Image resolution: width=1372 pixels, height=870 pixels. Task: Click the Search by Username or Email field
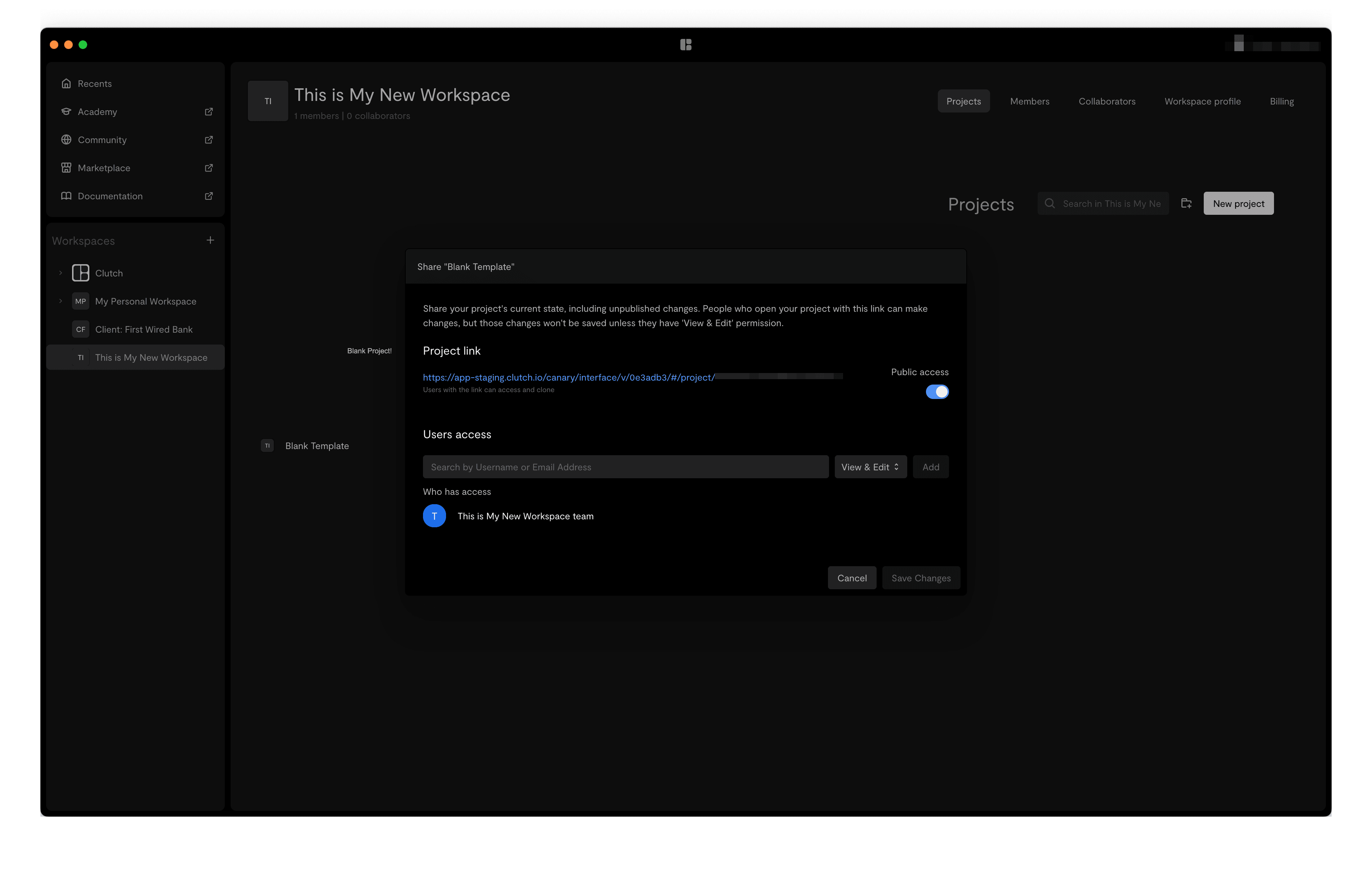[x=625, y=466]
